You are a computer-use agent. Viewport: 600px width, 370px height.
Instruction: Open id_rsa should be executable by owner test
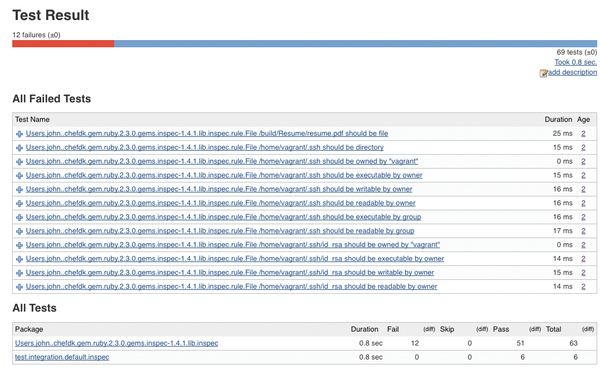[235, 259]
